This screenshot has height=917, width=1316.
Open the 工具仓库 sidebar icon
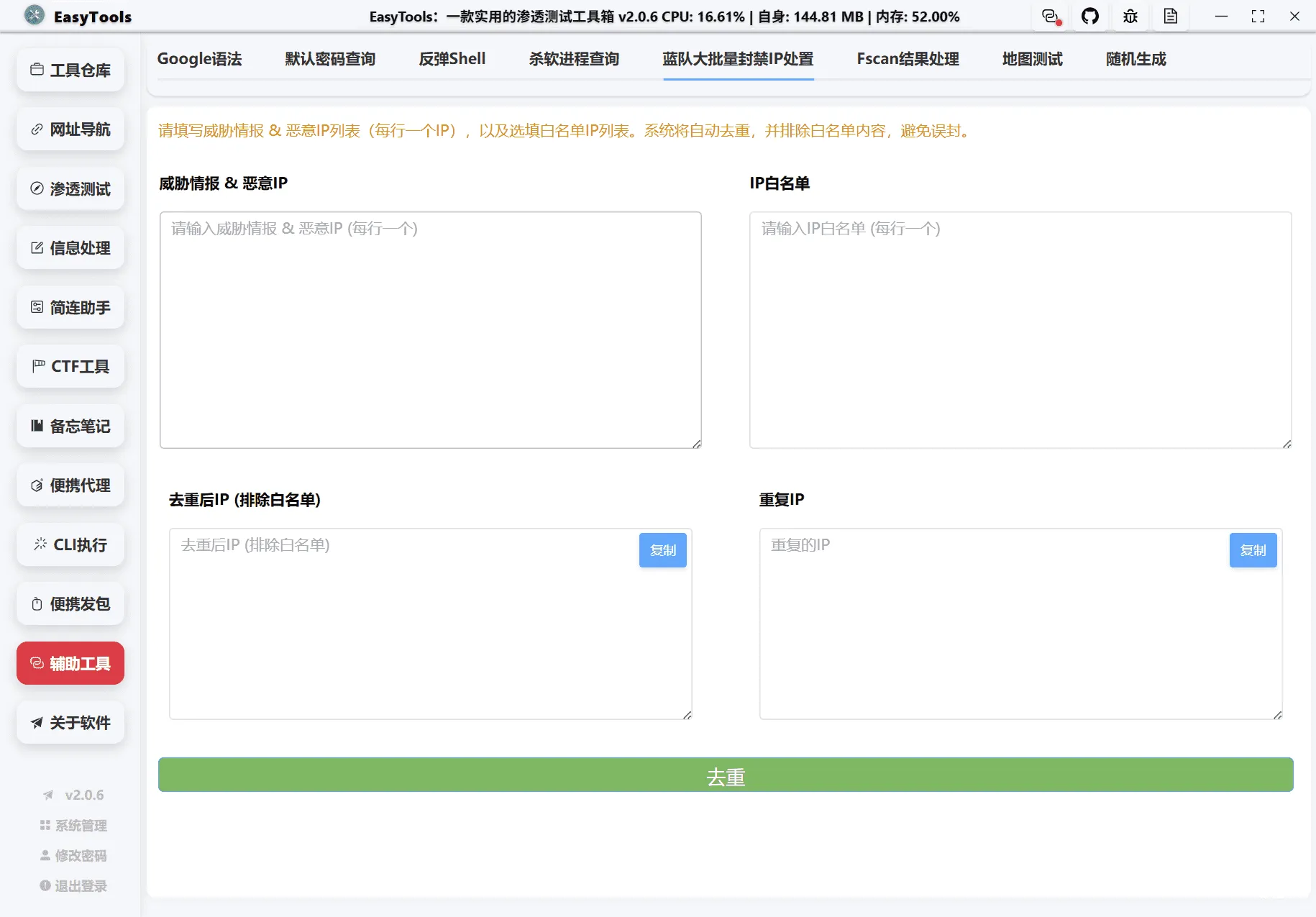[70, 70]
